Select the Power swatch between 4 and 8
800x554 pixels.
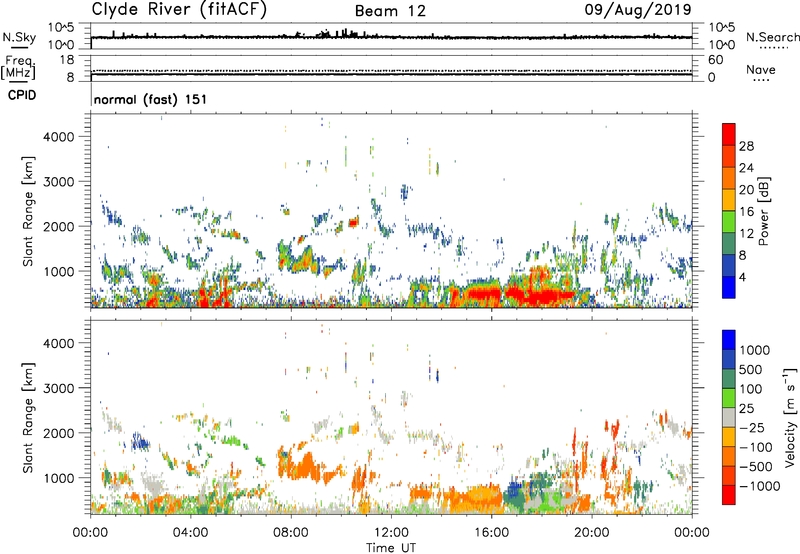click(x=729, y=266)
